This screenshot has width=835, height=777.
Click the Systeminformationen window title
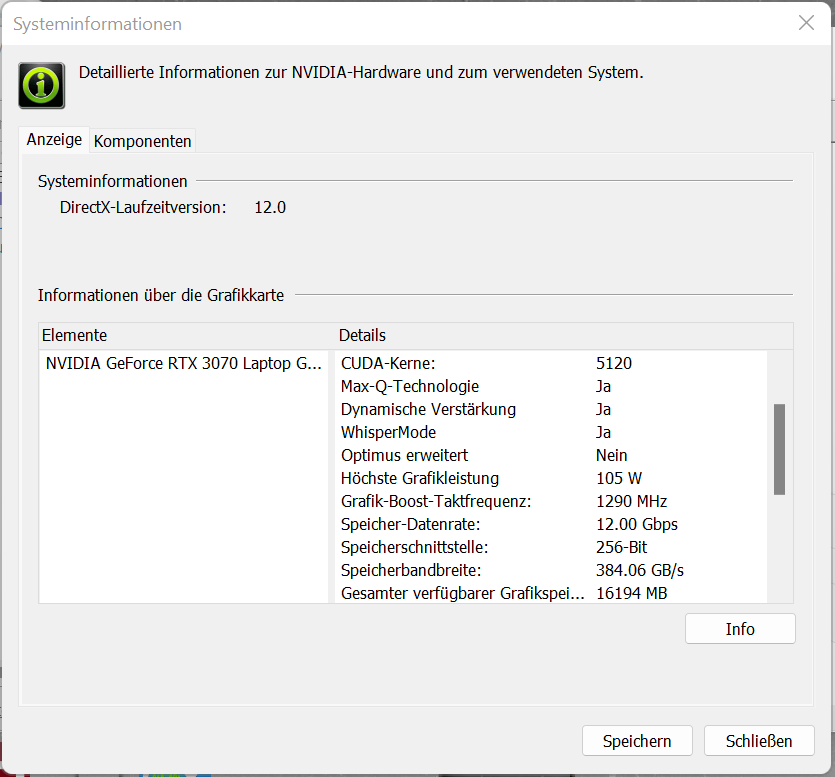click(97, 24)
